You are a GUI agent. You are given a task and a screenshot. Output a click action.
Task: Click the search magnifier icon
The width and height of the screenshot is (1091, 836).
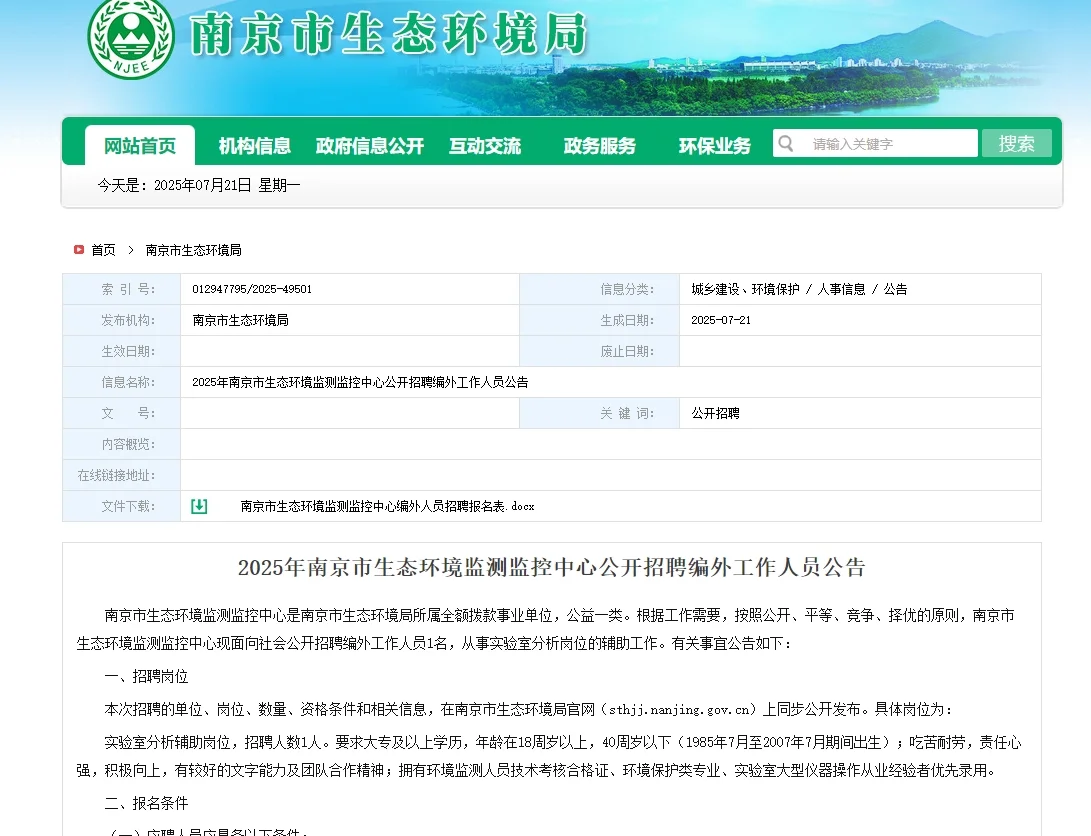coord(786,143)
